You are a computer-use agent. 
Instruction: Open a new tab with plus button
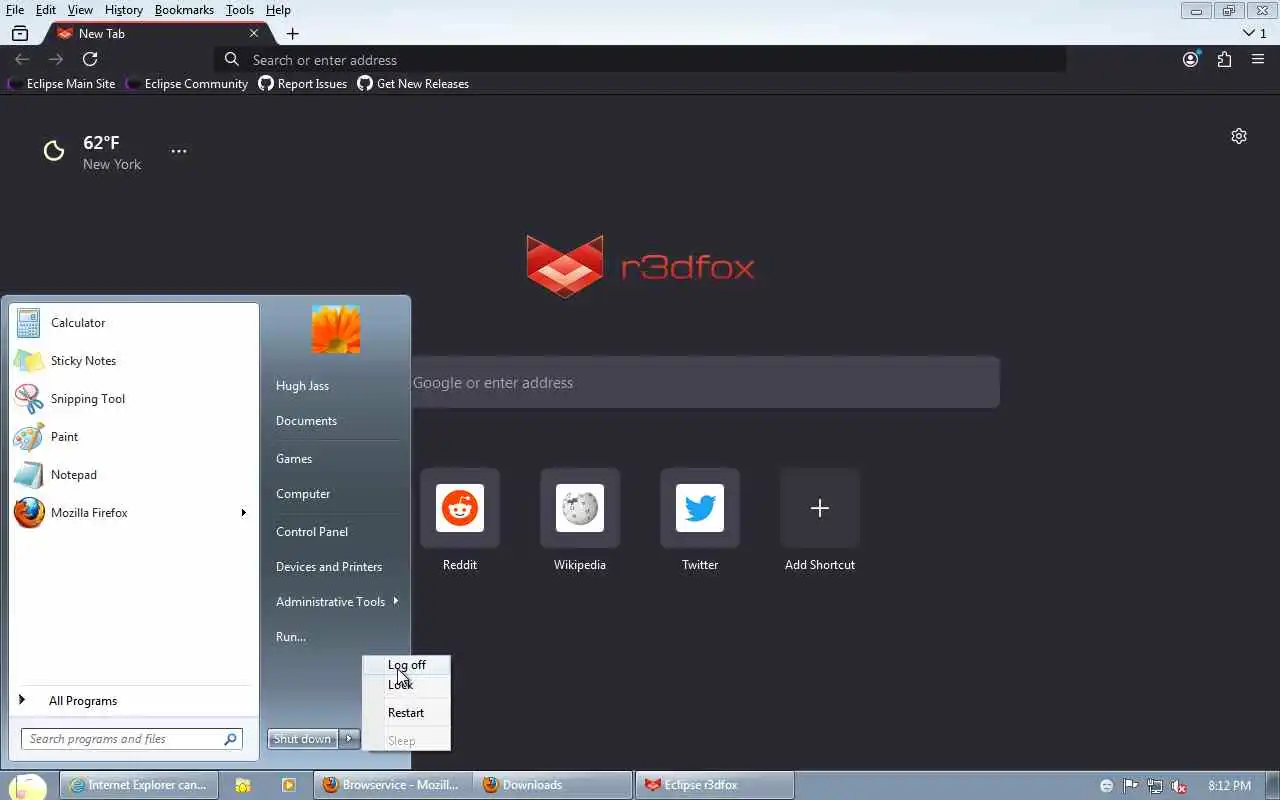(292, 34)
